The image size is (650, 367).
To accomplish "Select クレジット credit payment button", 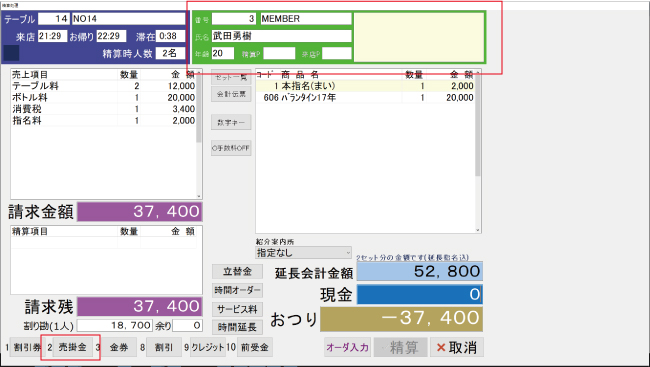I will (x=208, y=347).
